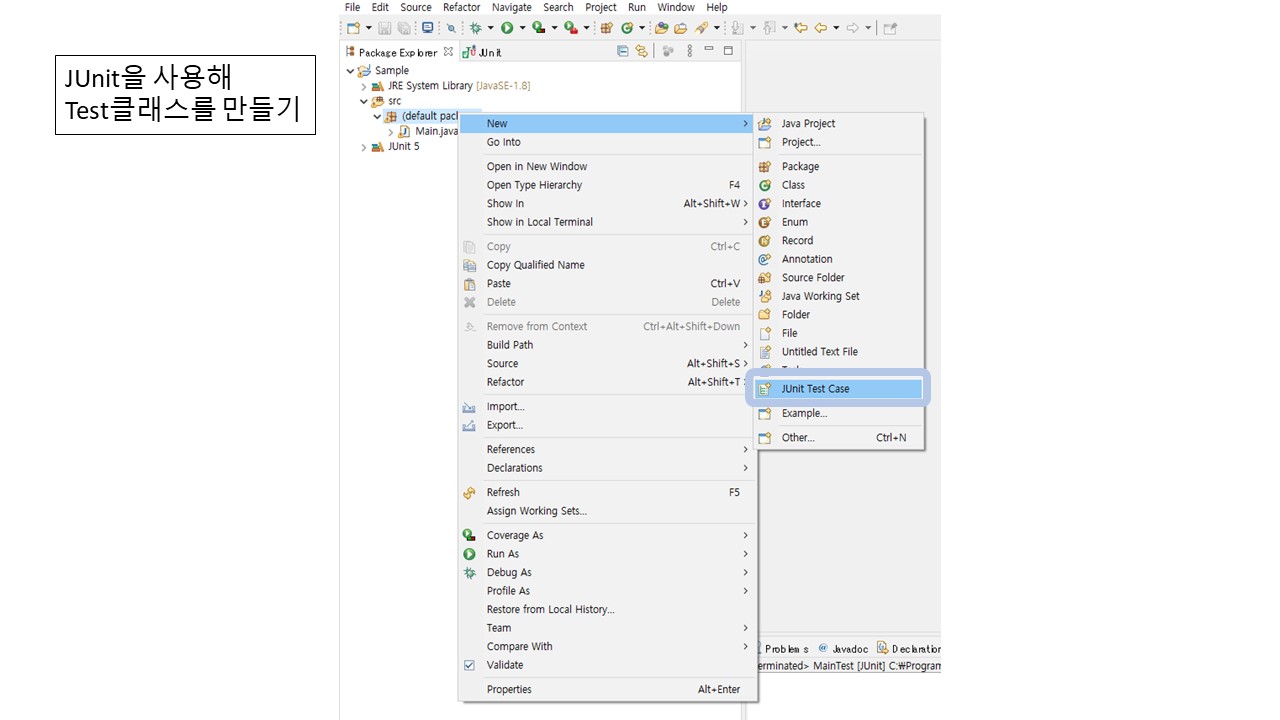Collapse the src folder node
The width and height of the screenshot is (1280, 720).
pos(364,101)
